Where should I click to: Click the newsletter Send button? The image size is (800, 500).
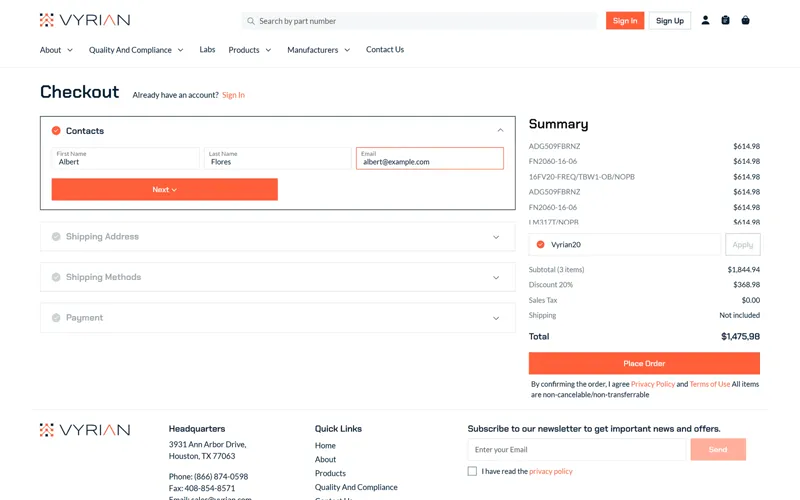coord(718,449)
